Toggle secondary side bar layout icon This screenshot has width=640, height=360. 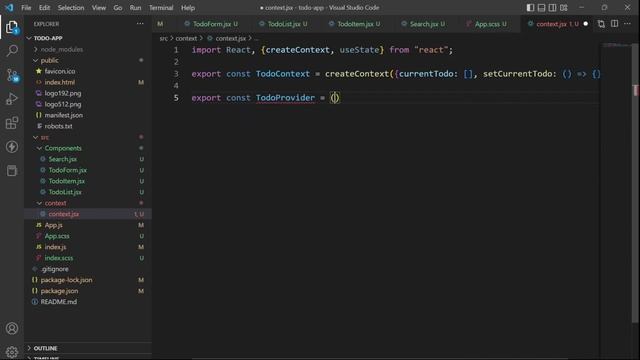click(x=552, y=8)
